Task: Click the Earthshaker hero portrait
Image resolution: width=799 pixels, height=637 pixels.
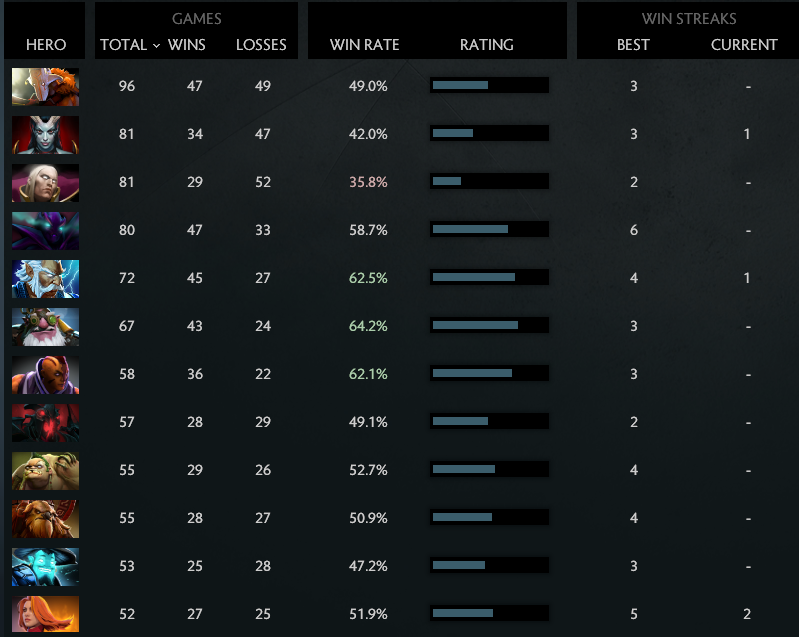Action: click(x=45, y=518)
